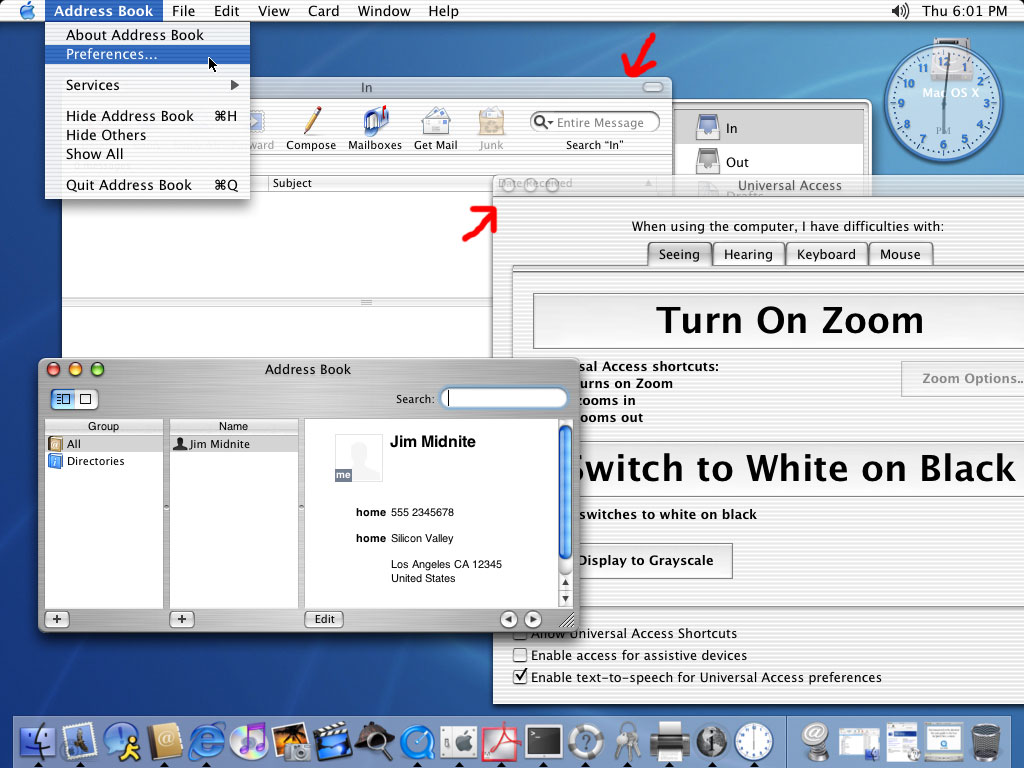Open the Apple menu
The width and height of the screenshot is (1024, 768).
(x=27, y=10)
